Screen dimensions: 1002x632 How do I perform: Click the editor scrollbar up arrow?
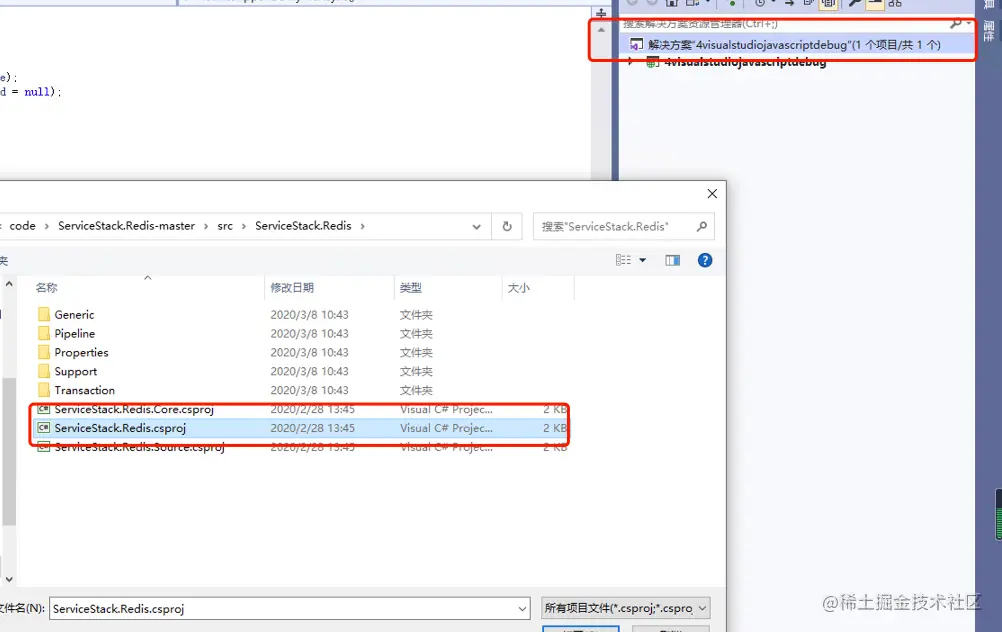pos(601,30)
